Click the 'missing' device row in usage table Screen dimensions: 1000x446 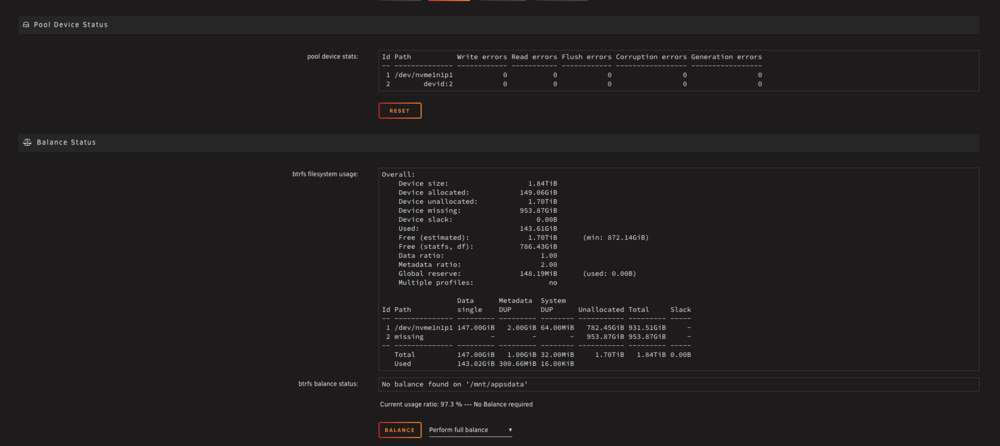coord(536,336)
